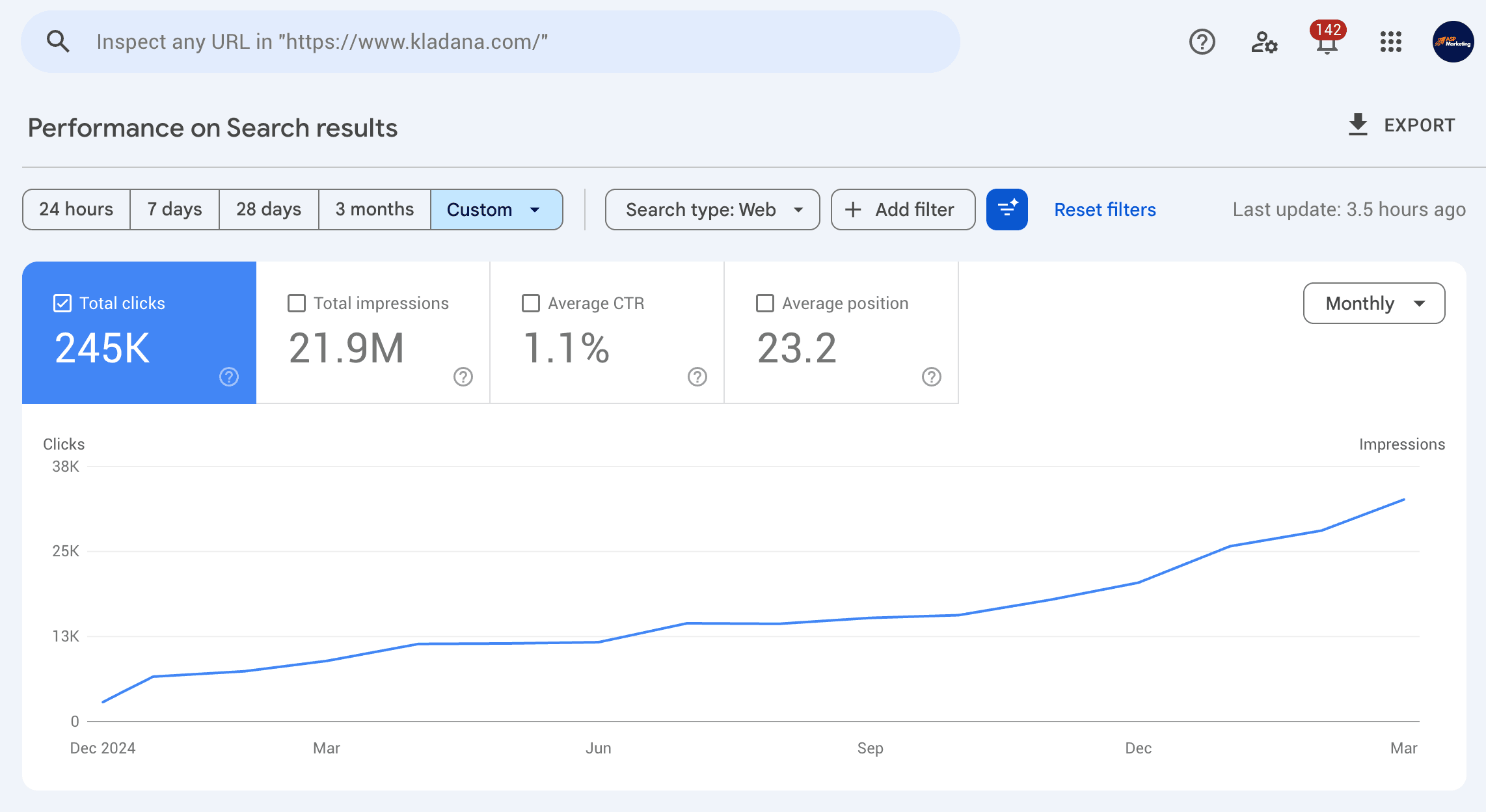Screen dimensions: 1486x812
Task: Switch to the 3 months date tab
Action: pos(374,209)
